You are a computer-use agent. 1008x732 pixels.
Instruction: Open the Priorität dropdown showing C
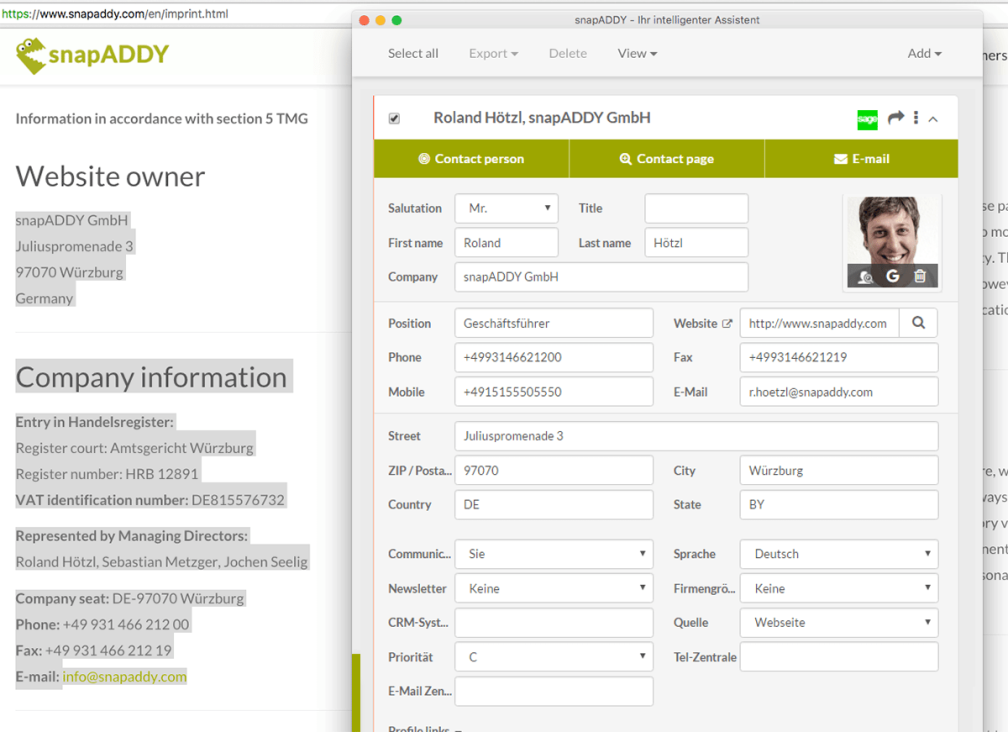click(553, 657)
